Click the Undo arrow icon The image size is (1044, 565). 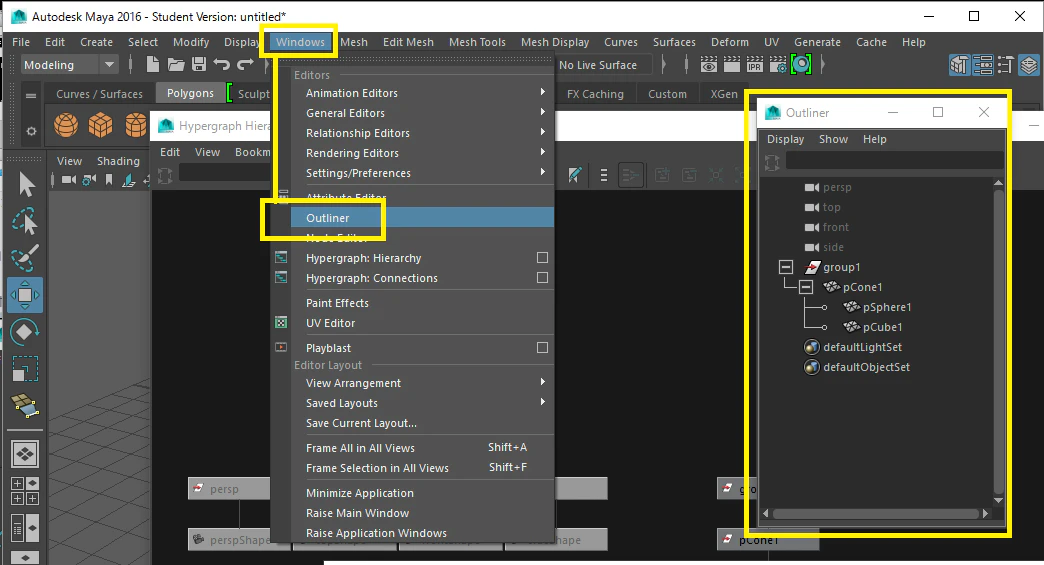pos(222,65)
